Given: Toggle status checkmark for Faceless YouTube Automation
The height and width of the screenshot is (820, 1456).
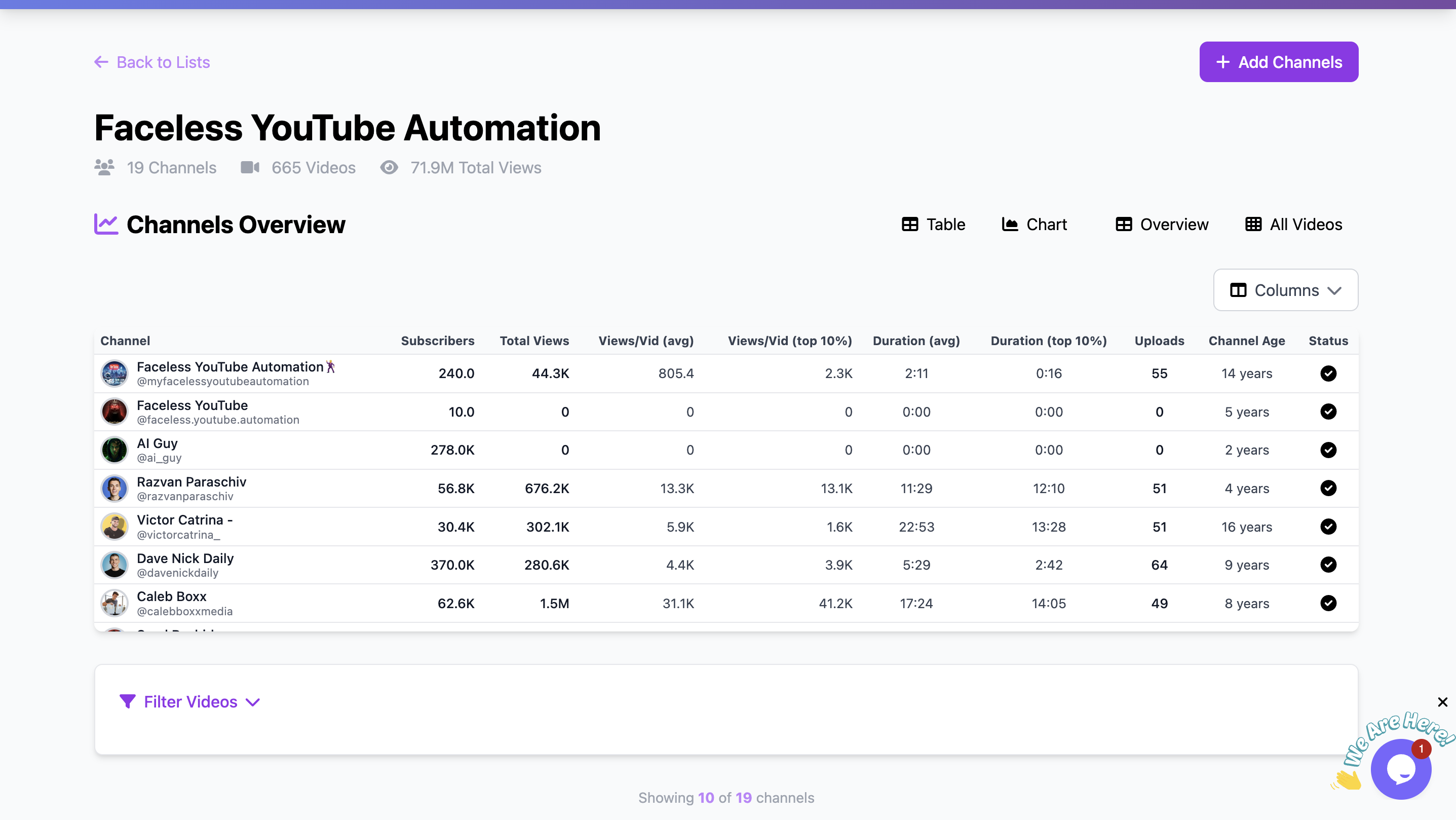Looking at the screenshot, I should pos(1328,373).
